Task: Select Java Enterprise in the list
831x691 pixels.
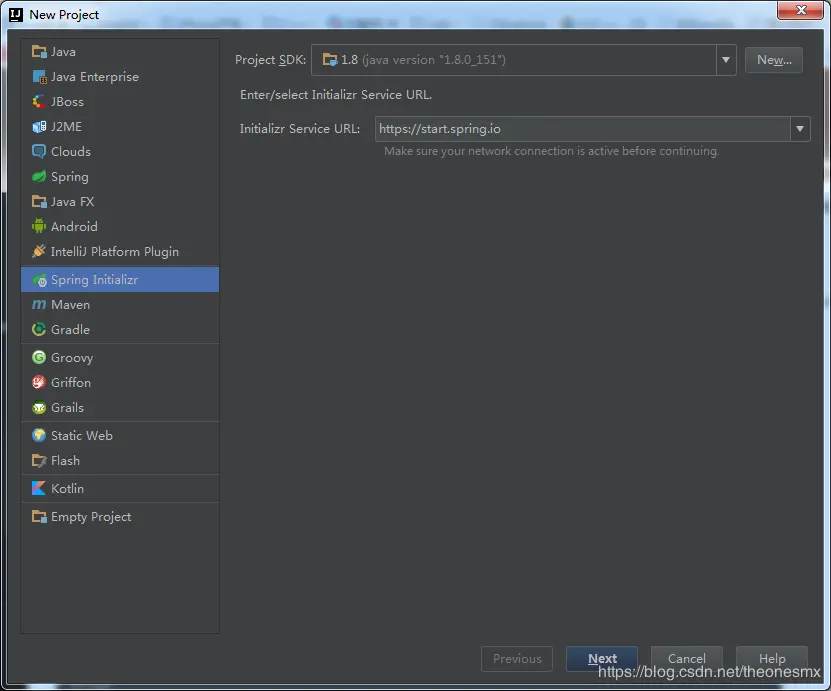Action: pyautogui.click(x=120, y=77)
